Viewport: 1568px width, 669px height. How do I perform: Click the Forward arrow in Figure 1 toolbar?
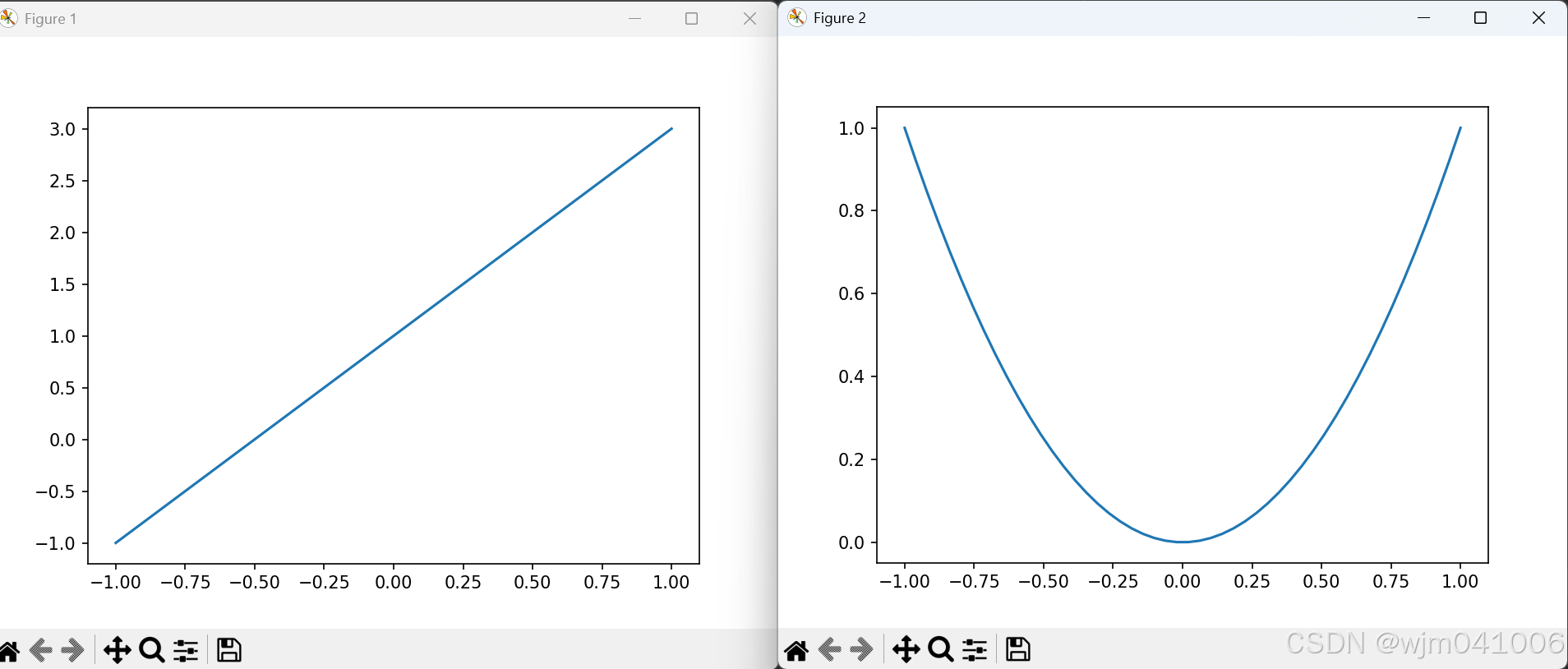coord(72,651)
